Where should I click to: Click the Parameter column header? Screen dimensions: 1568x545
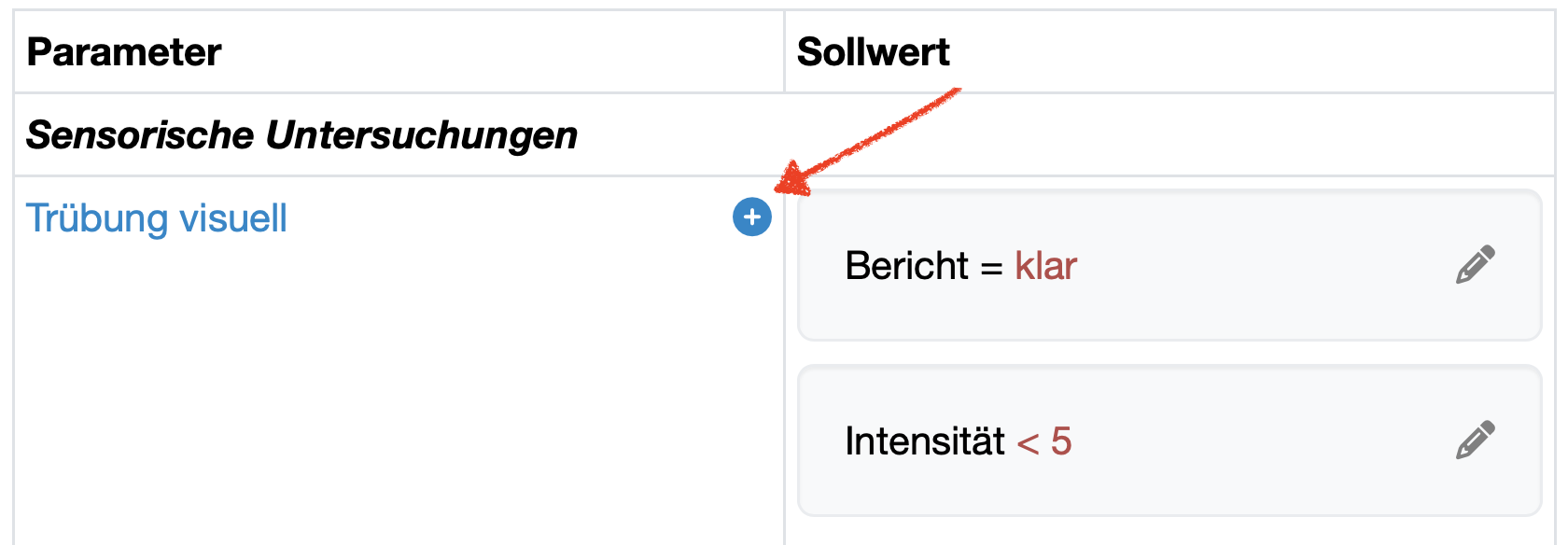point(124,52)
